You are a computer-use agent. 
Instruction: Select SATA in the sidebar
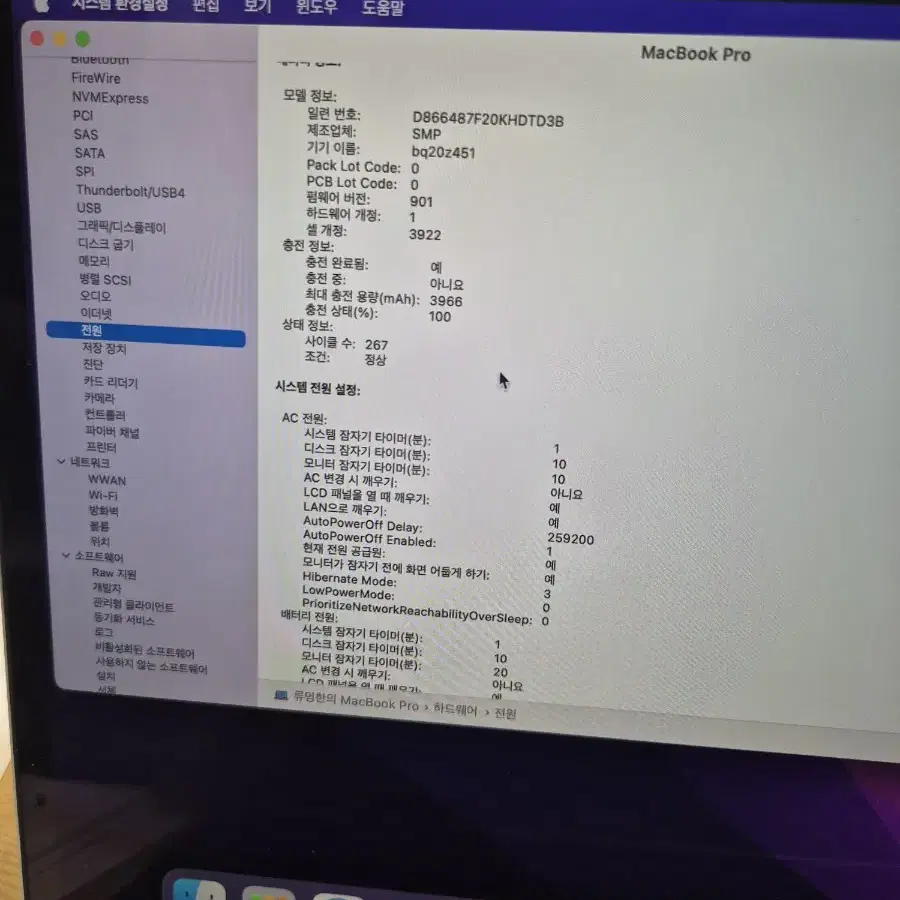pos(90,153)
